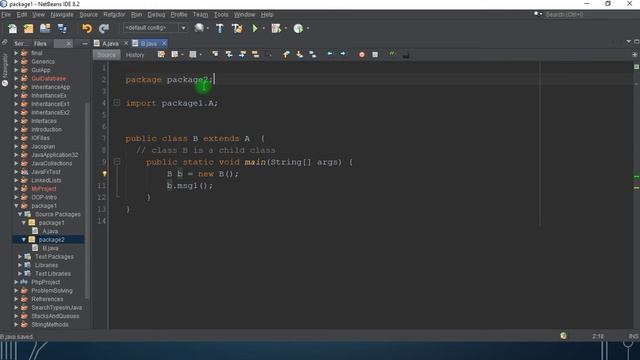Image resolution: width=640 pixels, height=360 pixels.
Task: Click the Debug Project icon
Action: click(x=276, y=28)
